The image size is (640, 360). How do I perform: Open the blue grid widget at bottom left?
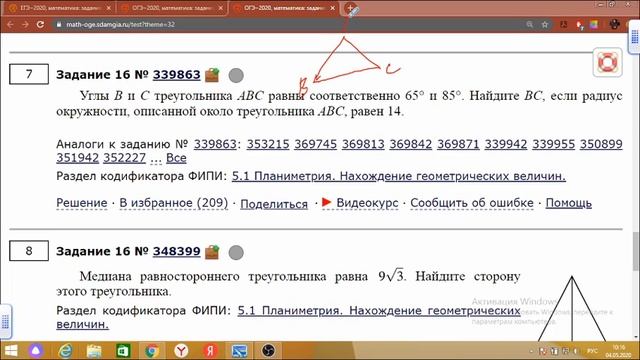[x=6, y=322]
